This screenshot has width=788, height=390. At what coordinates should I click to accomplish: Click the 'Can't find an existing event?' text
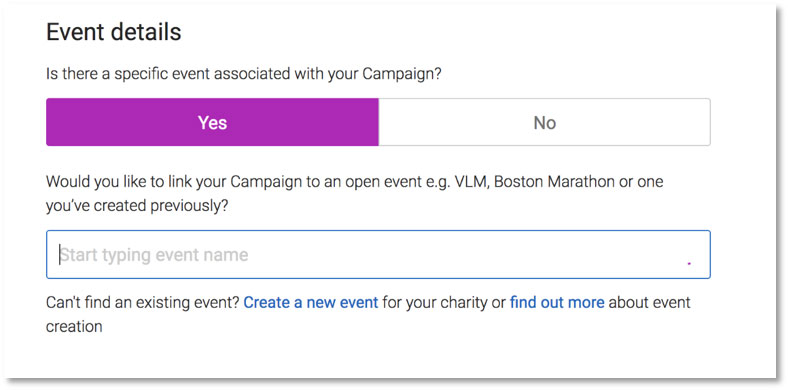click(143, 303)
